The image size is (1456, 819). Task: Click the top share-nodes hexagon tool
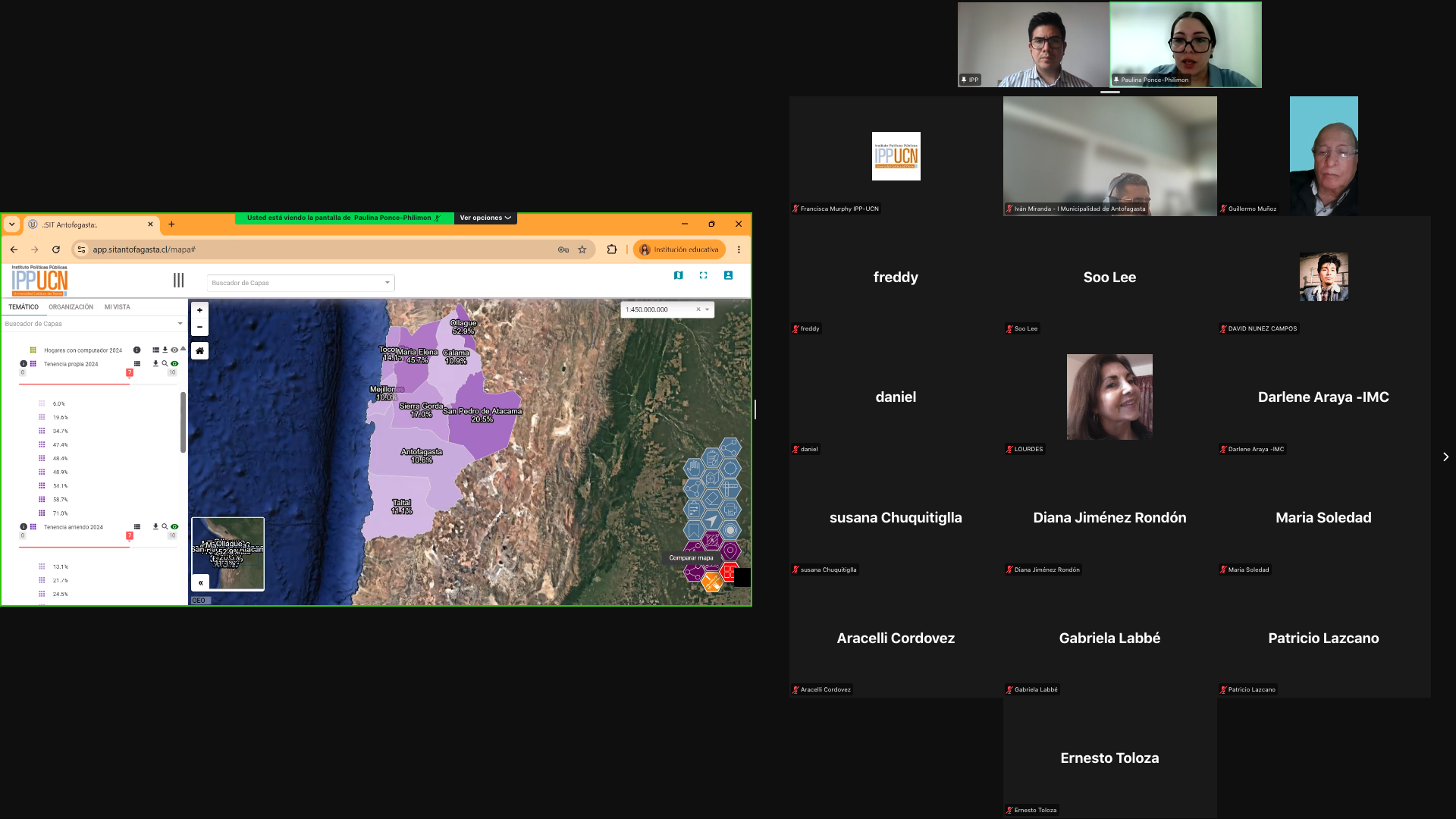point(730,447)
